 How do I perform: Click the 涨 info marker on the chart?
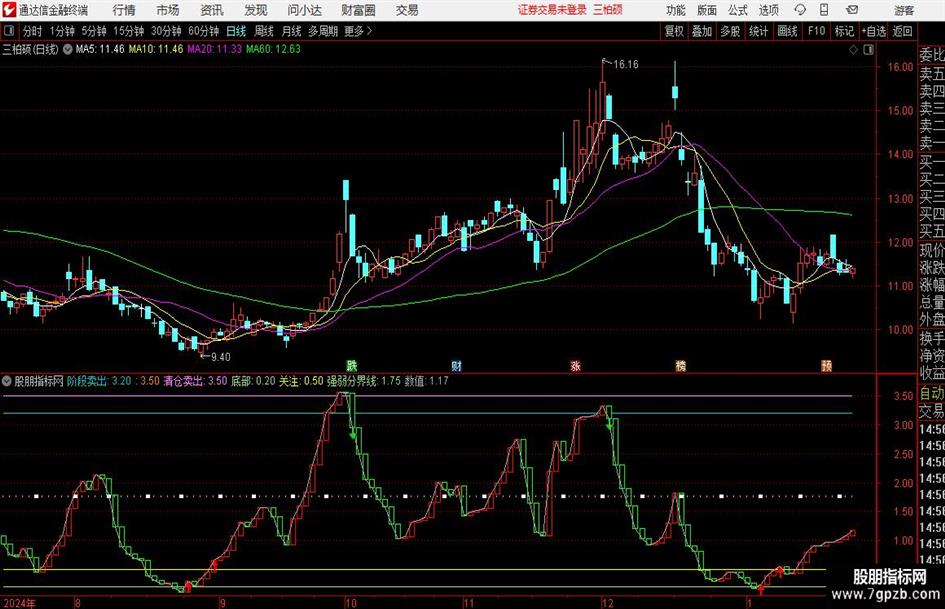pyautogui.click(x=576, y=365)
